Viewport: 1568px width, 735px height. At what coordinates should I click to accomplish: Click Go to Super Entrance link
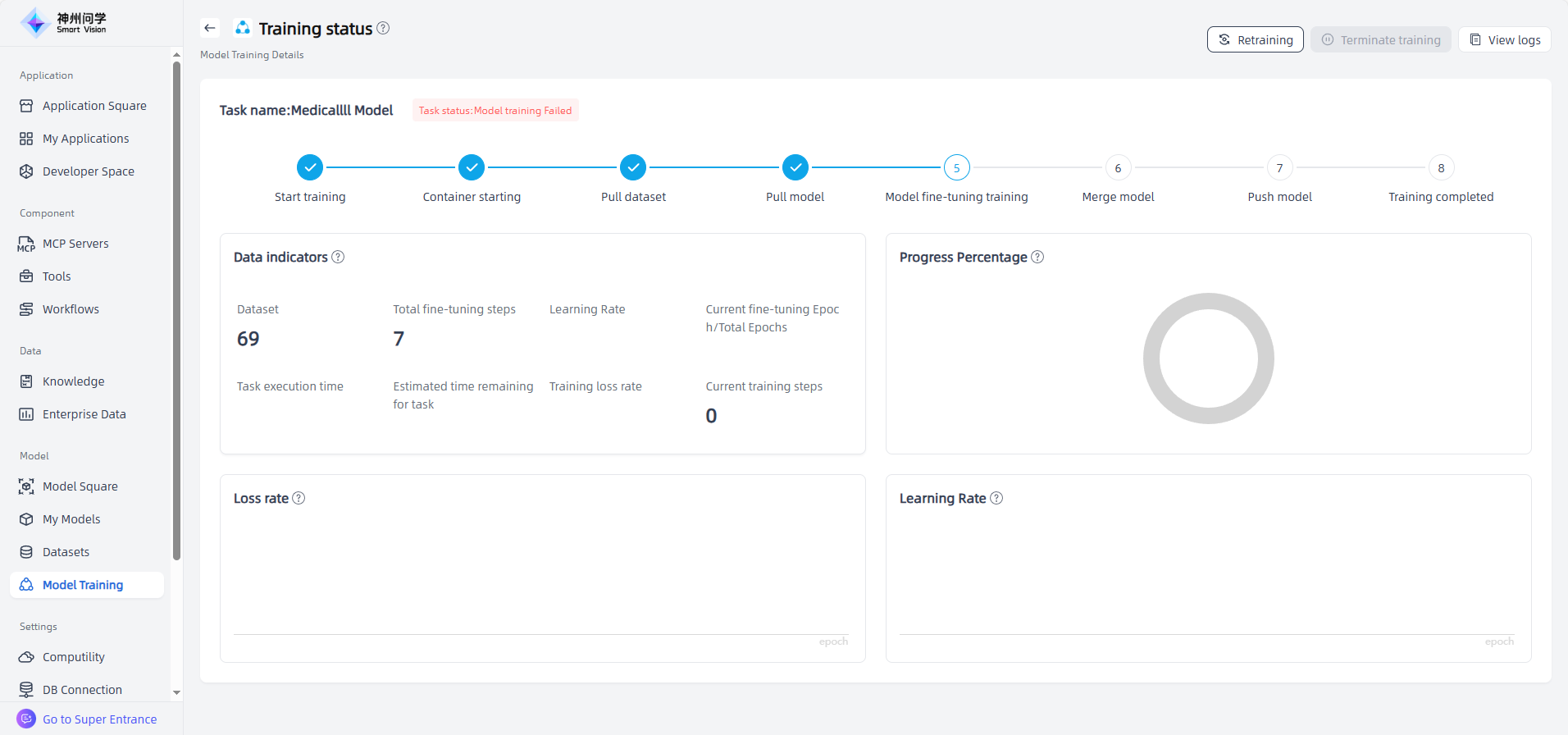point(99,719)
